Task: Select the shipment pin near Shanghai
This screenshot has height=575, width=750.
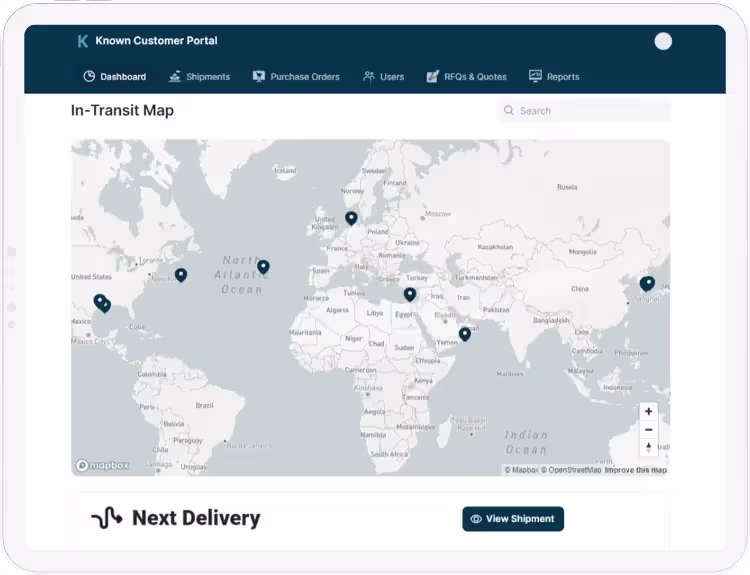Action: 647,284
